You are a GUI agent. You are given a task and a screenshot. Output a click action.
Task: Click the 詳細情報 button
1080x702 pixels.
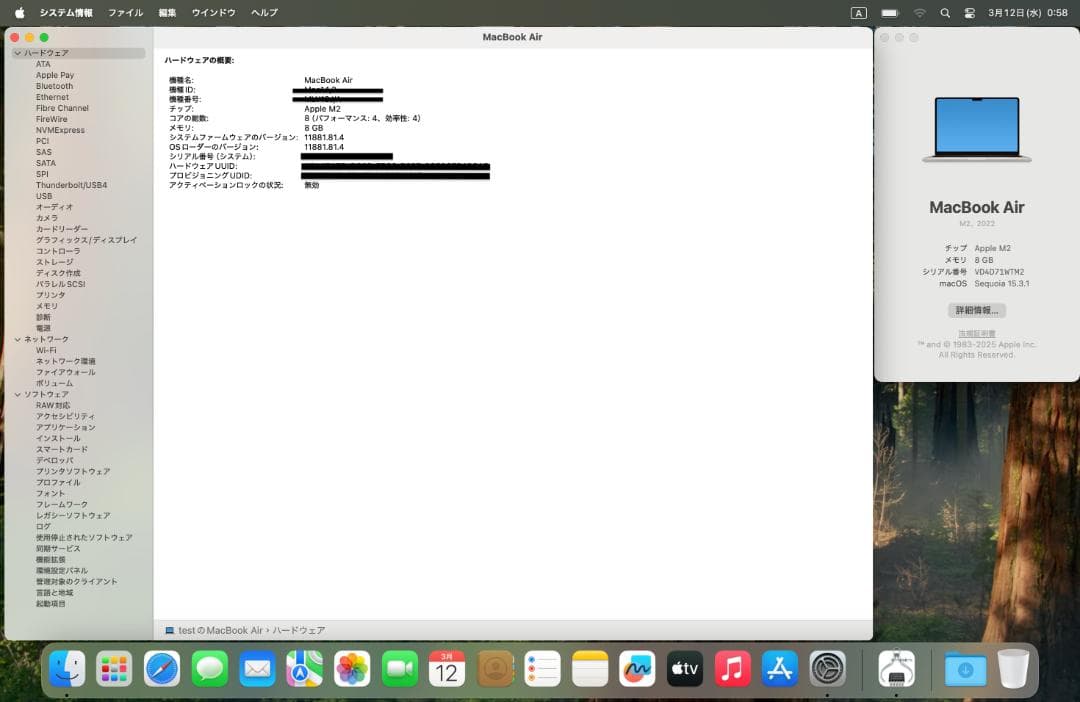(x=976, y=310)
